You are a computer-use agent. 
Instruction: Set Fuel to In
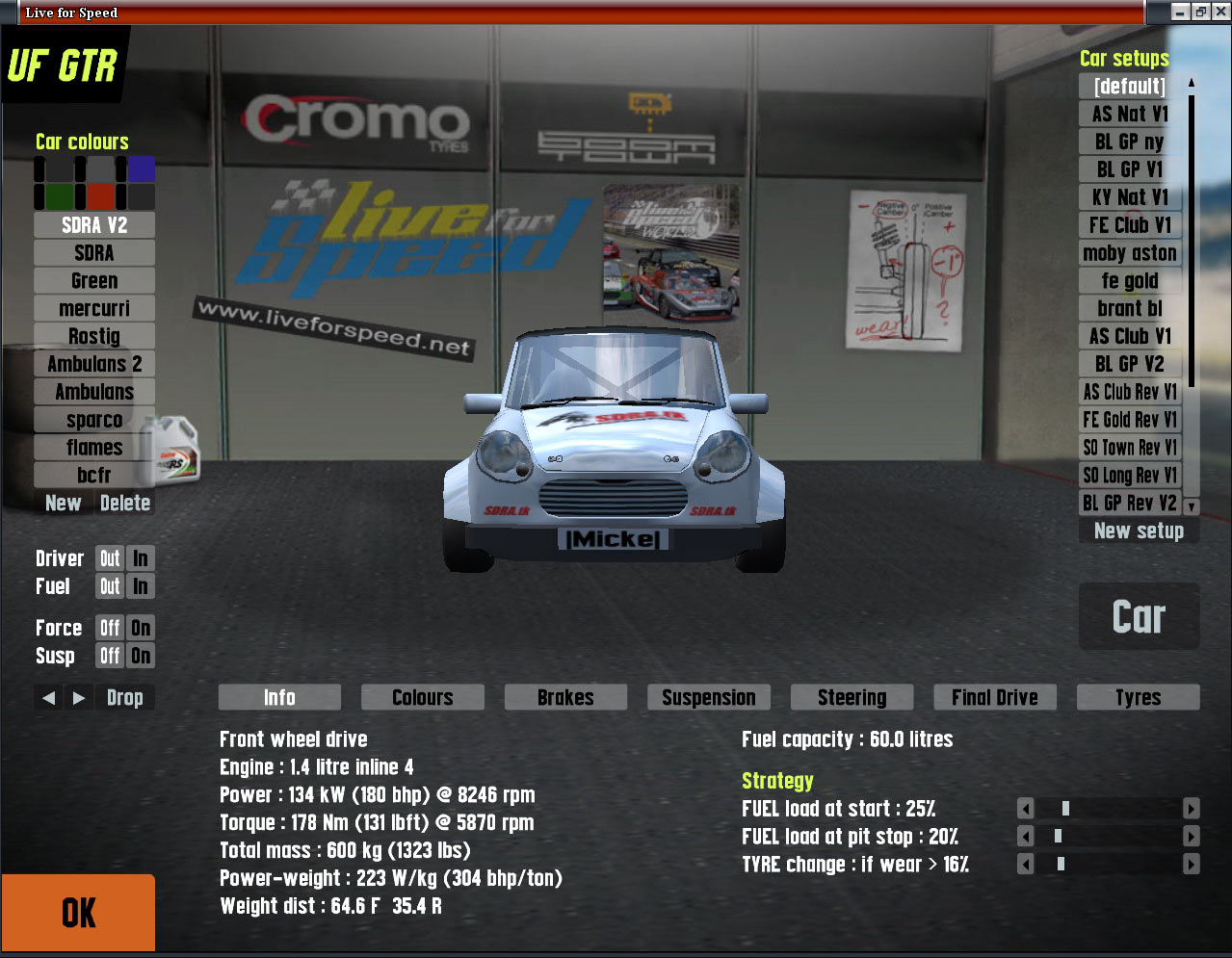(141, 586)
